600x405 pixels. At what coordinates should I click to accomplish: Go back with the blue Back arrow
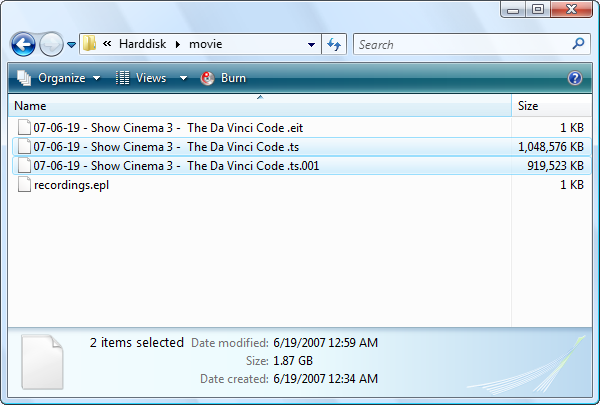coord(23,44)
